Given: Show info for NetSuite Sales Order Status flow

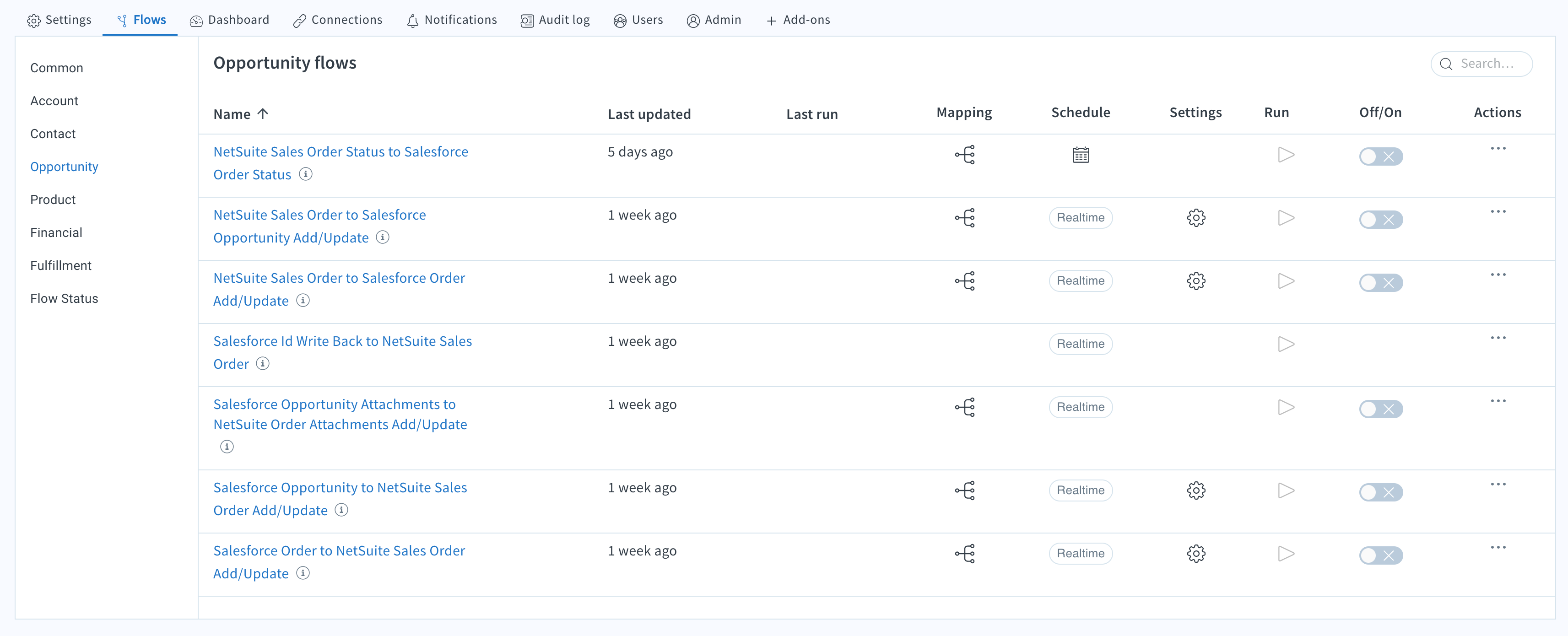Looking at the screenshot, I should coord(306,174).
